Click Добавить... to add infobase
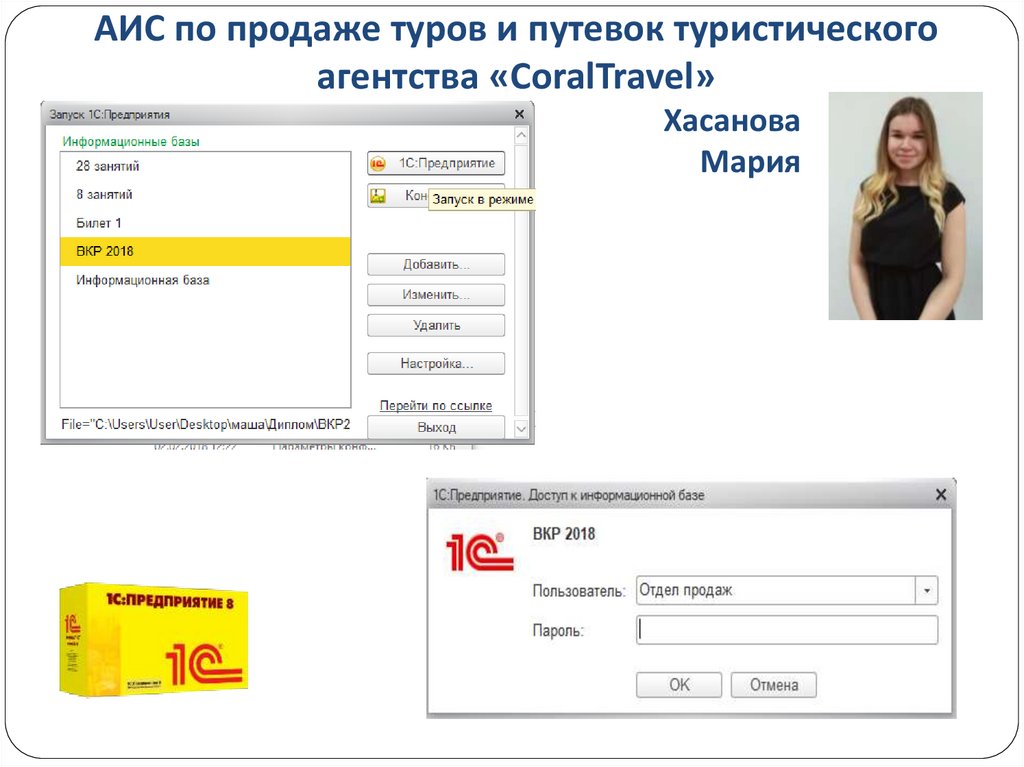This screenshot has height=767, width=1024. click(436, 265)
